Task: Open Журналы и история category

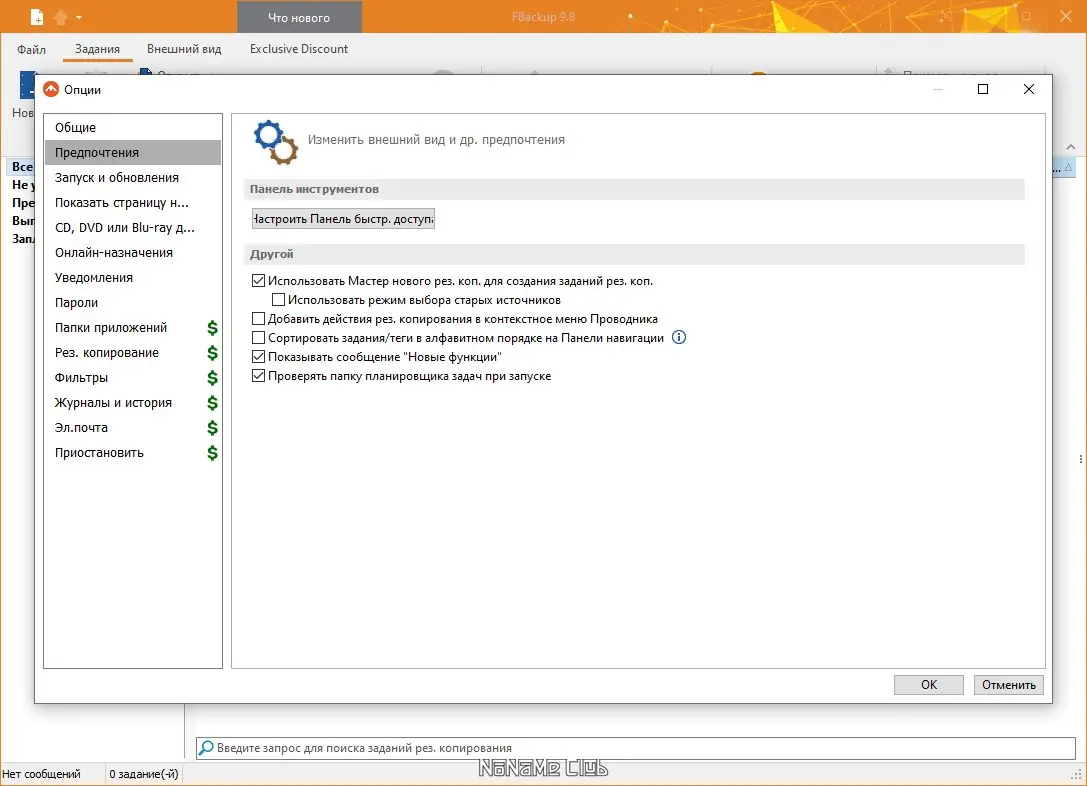Action: point(132,402)
